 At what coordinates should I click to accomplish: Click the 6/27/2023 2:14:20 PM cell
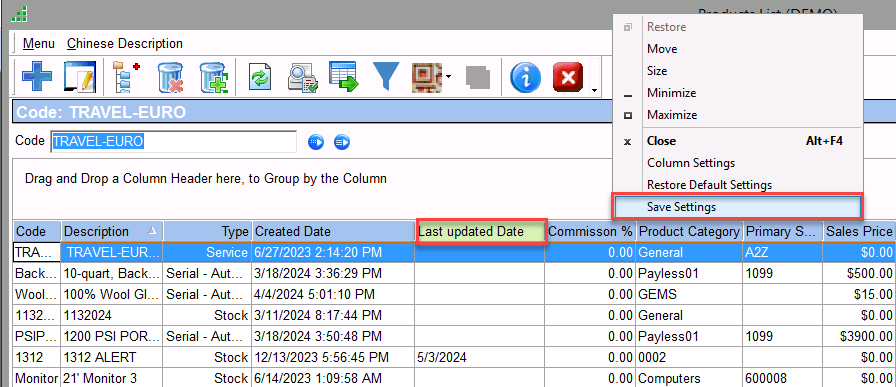point(333,252)
